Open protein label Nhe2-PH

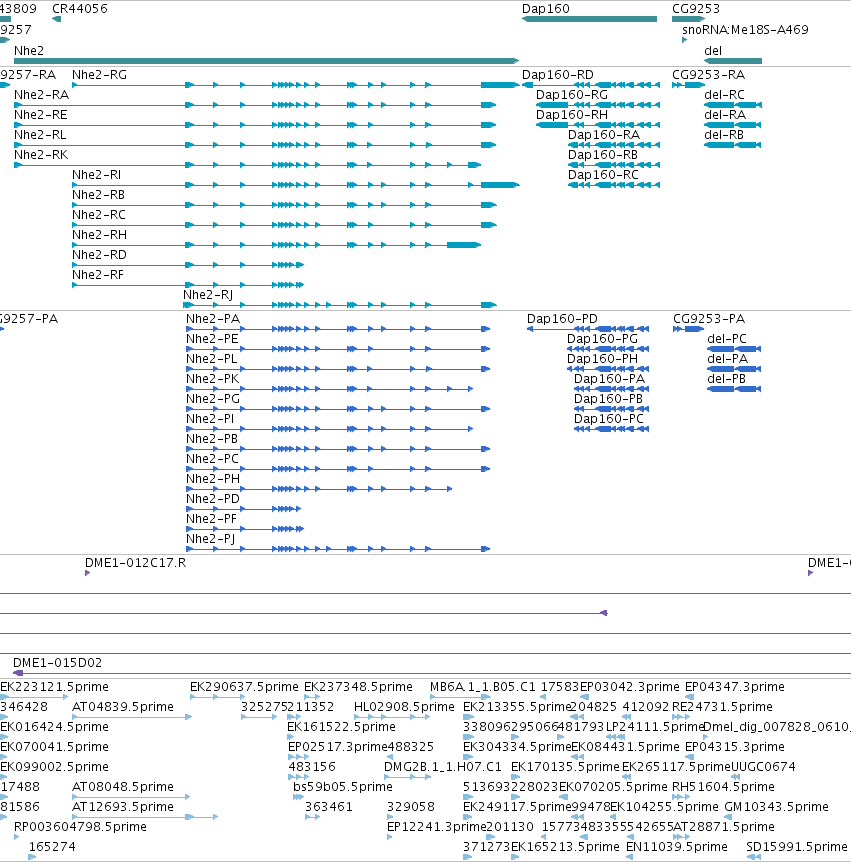pos(213,479)
